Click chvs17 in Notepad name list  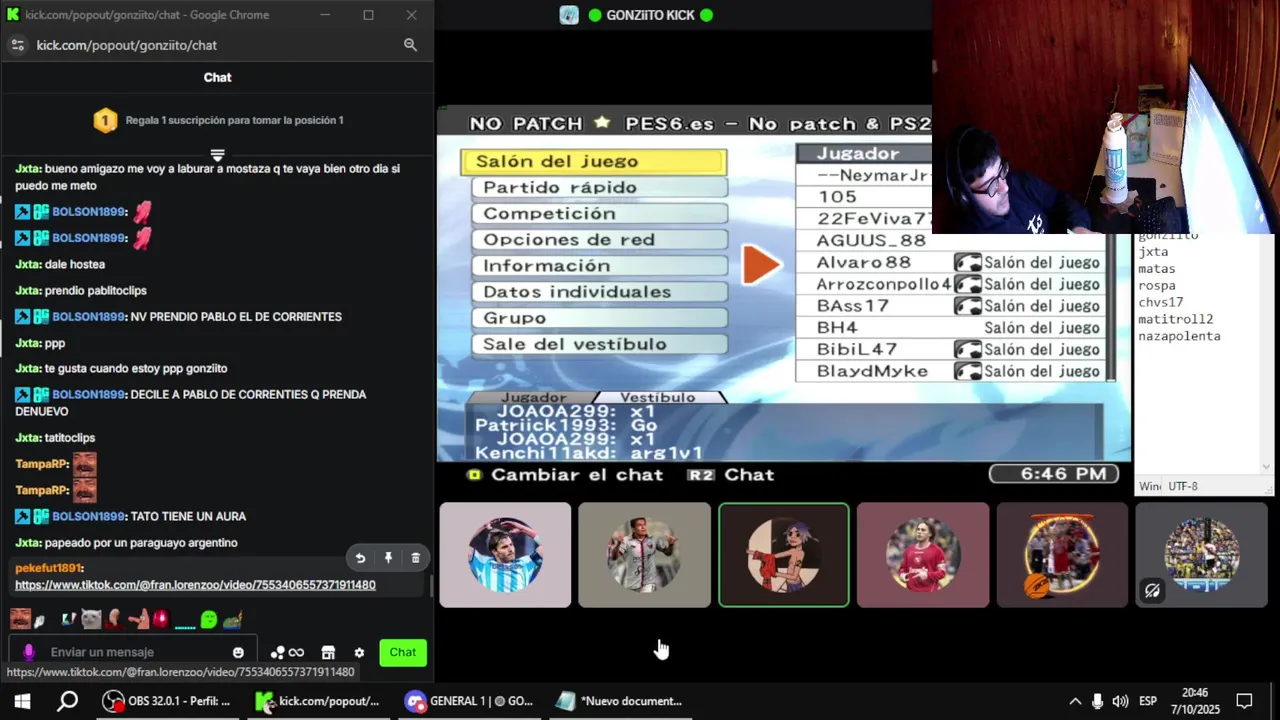coord(1160,302)
